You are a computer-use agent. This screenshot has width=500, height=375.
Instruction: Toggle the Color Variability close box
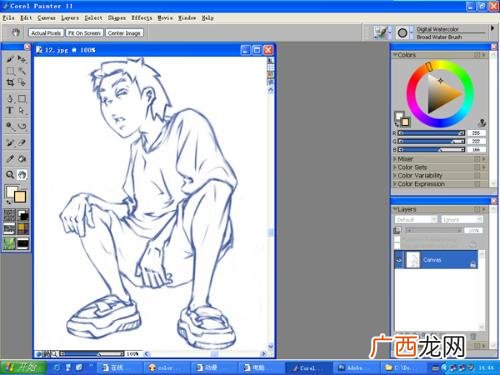pos(477,175)
